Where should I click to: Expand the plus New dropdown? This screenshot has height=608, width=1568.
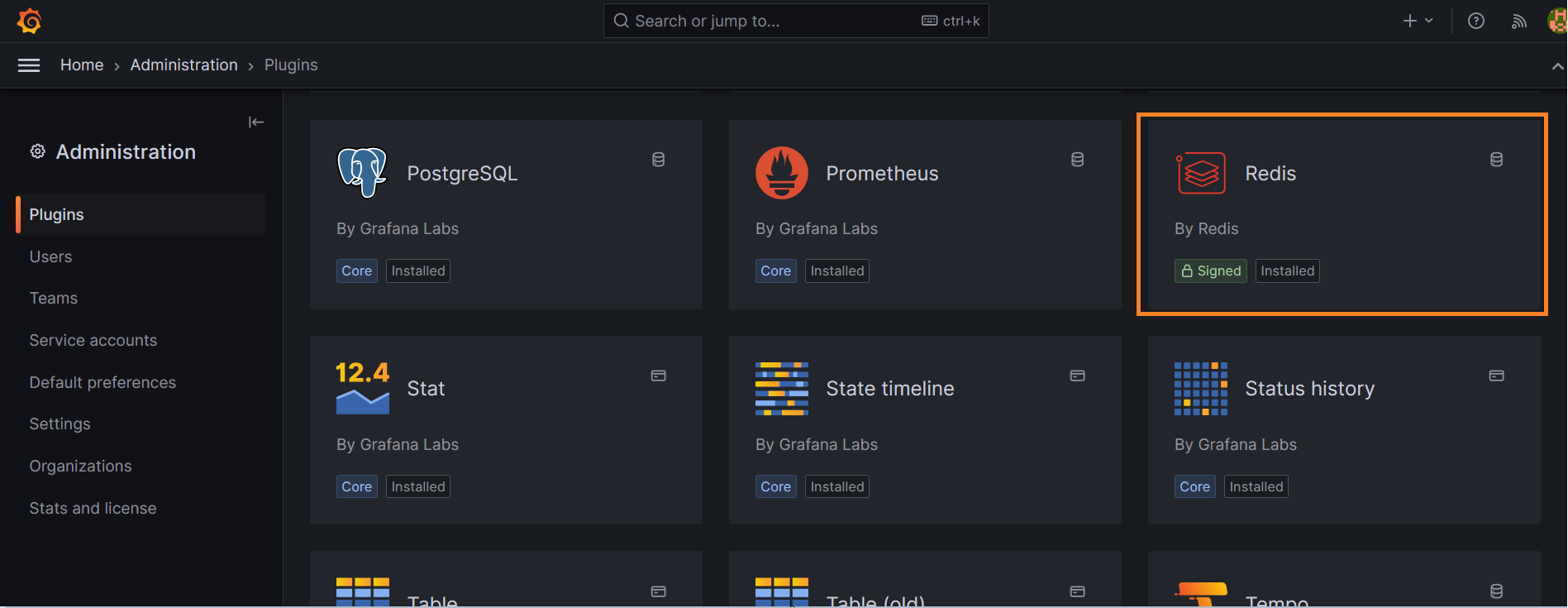[x=1417, y=22]
